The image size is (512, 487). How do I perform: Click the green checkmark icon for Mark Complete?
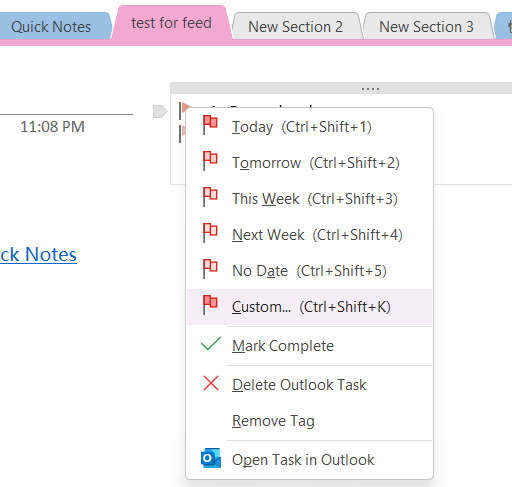(211, 344)
